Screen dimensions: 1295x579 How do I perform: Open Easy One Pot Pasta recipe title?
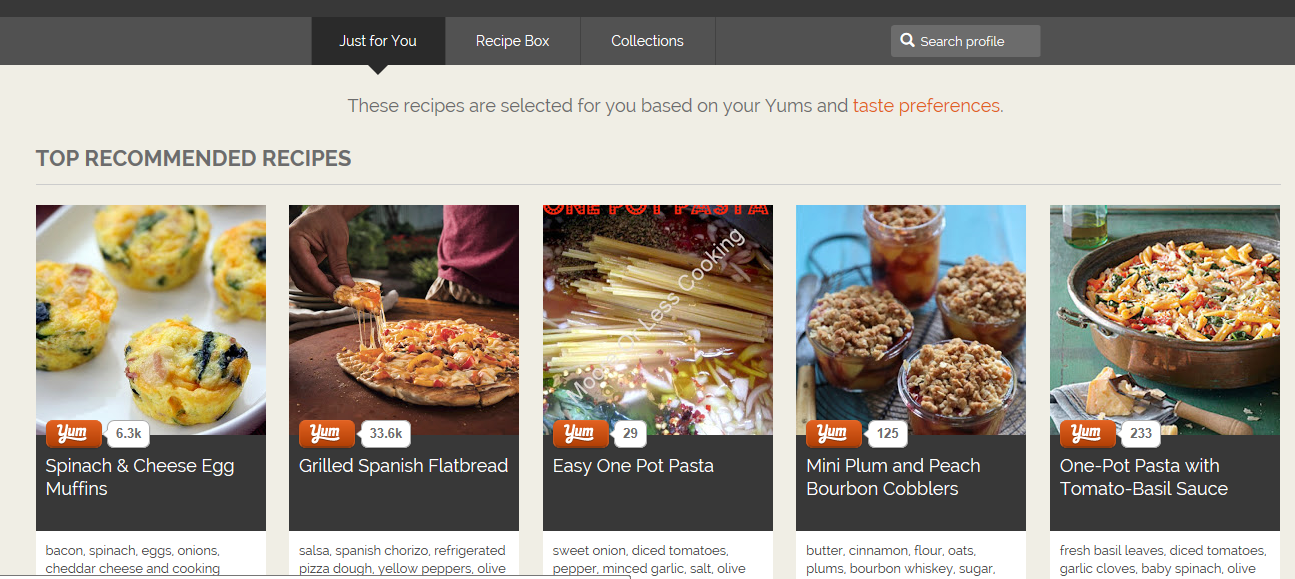[633, 466]
